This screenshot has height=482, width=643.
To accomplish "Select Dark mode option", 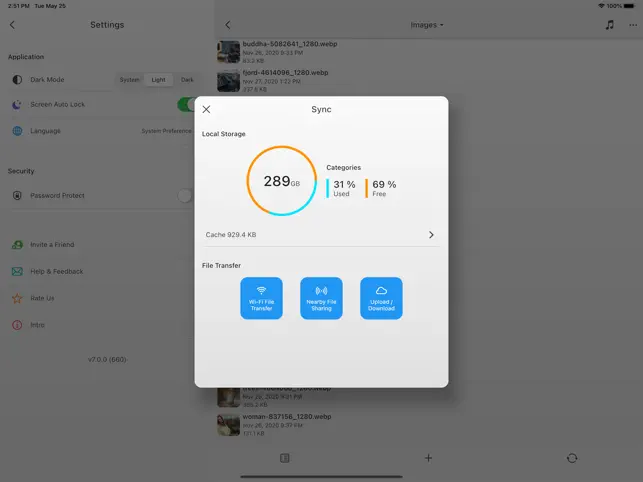I will point(187,80).
